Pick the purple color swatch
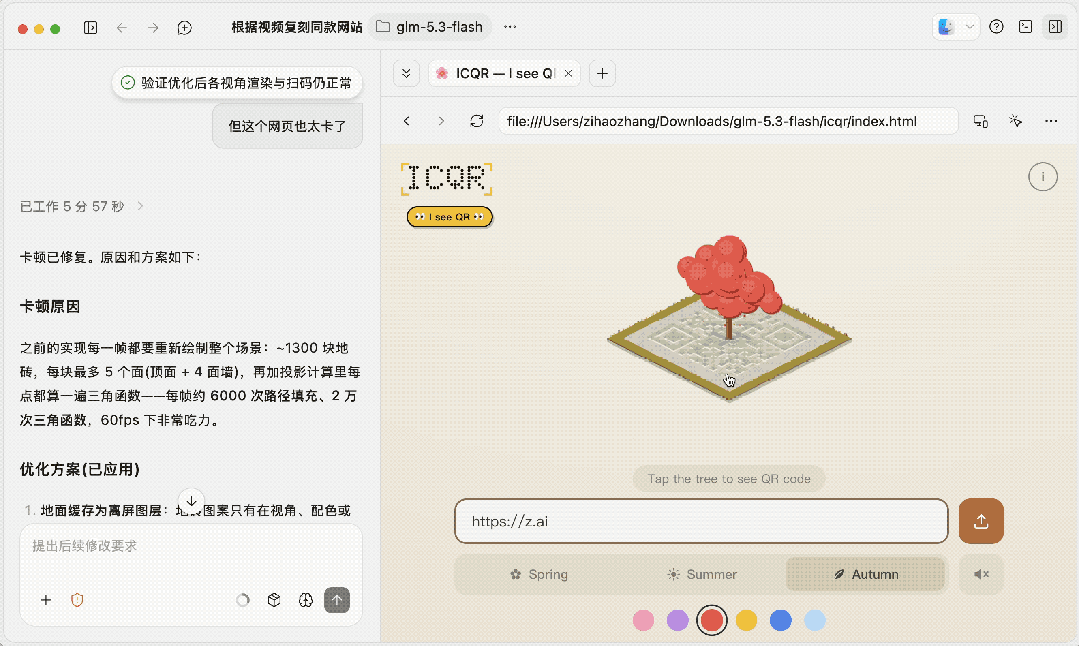1079x646 pixels. click(678, 621)
